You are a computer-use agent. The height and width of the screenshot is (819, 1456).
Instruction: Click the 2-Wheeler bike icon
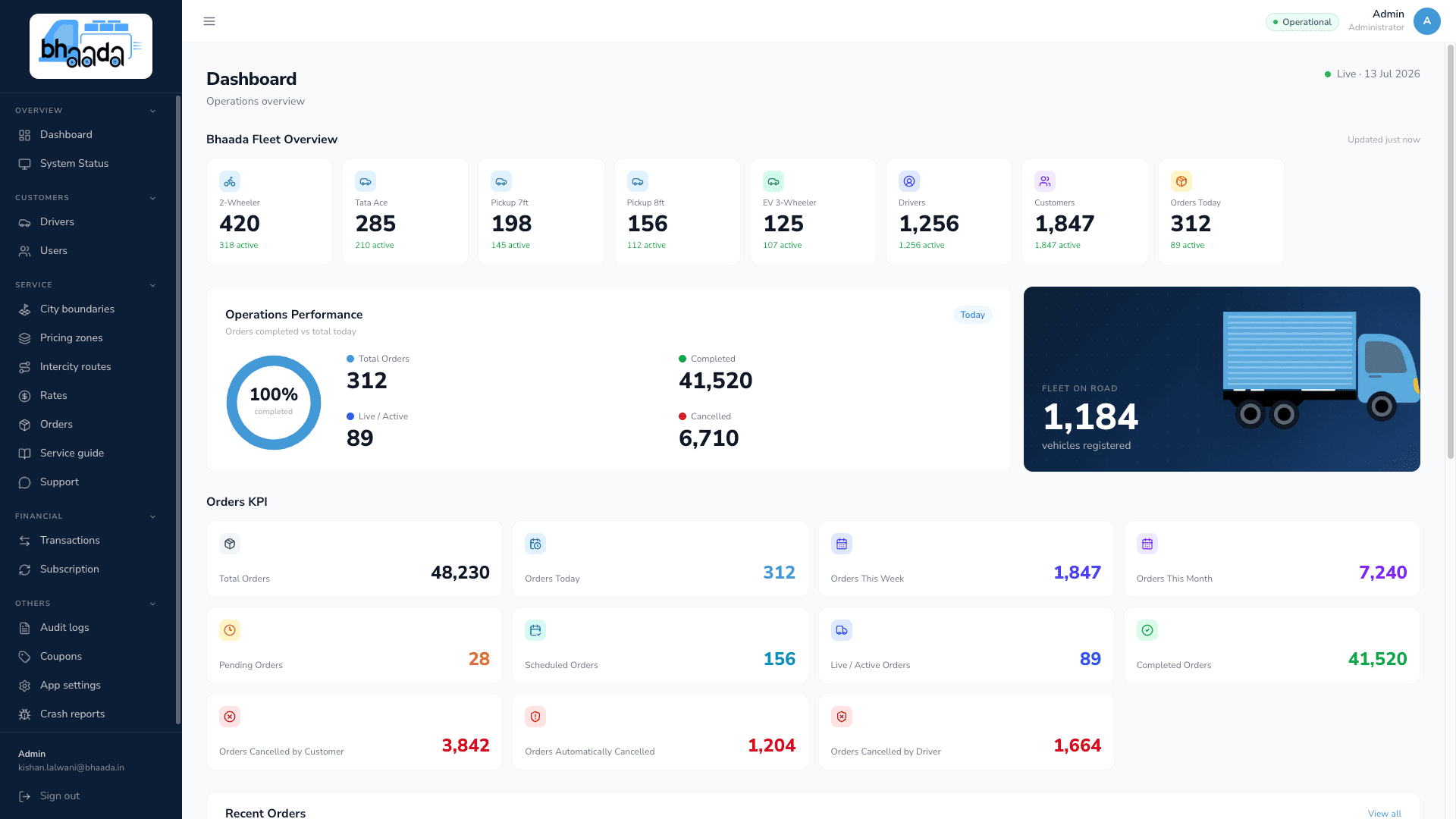(x=230, y=181)
